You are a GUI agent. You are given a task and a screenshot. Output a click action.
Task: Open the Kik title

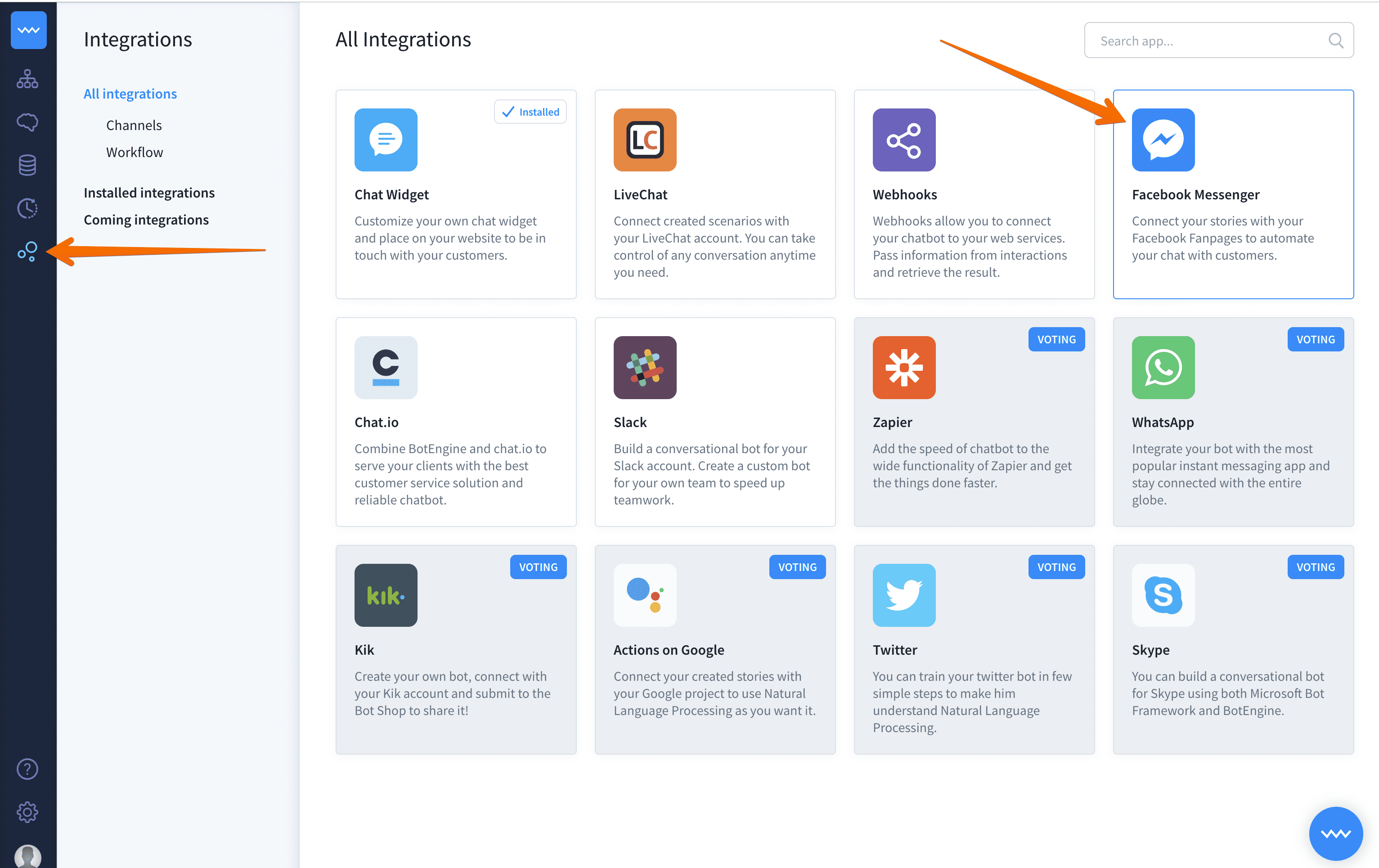click(x=364, y=650)
